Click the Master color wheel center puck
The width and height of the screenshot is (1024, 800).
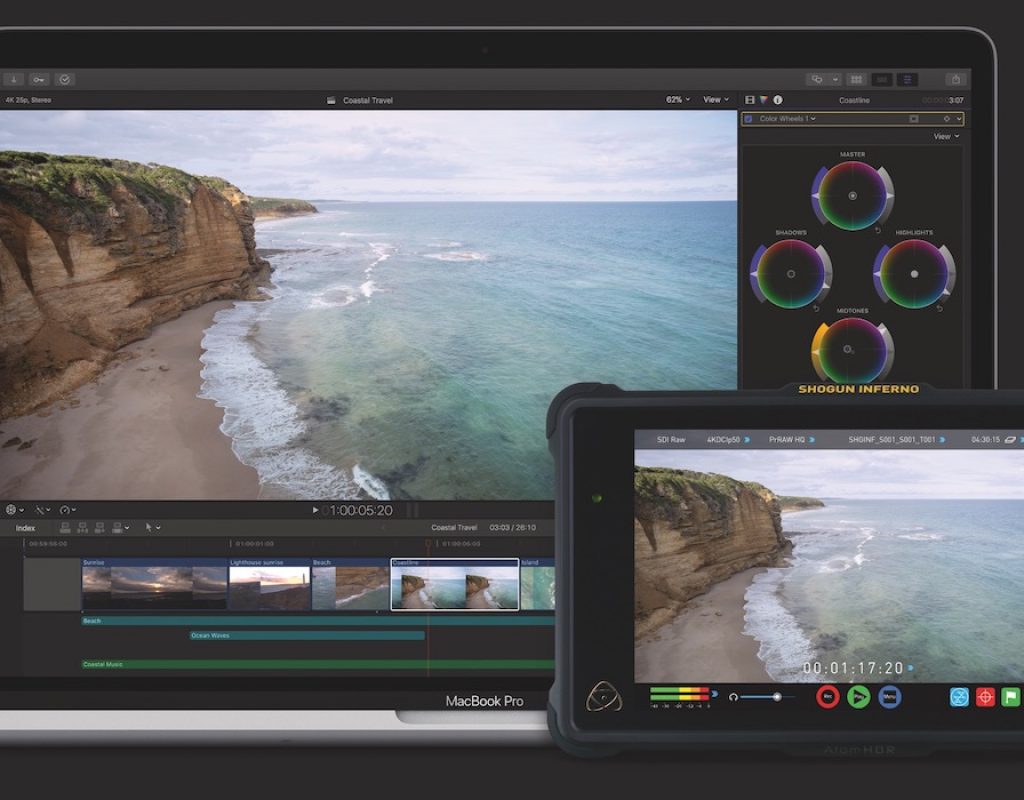tap(852, 195)
